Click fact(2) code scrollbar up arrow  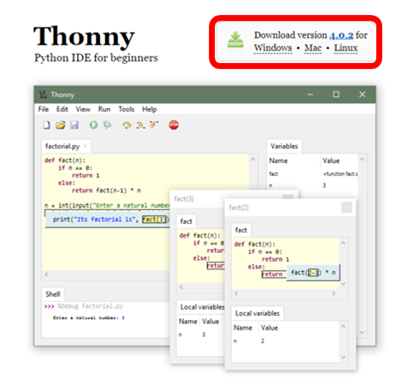click(x=343, y=243)
